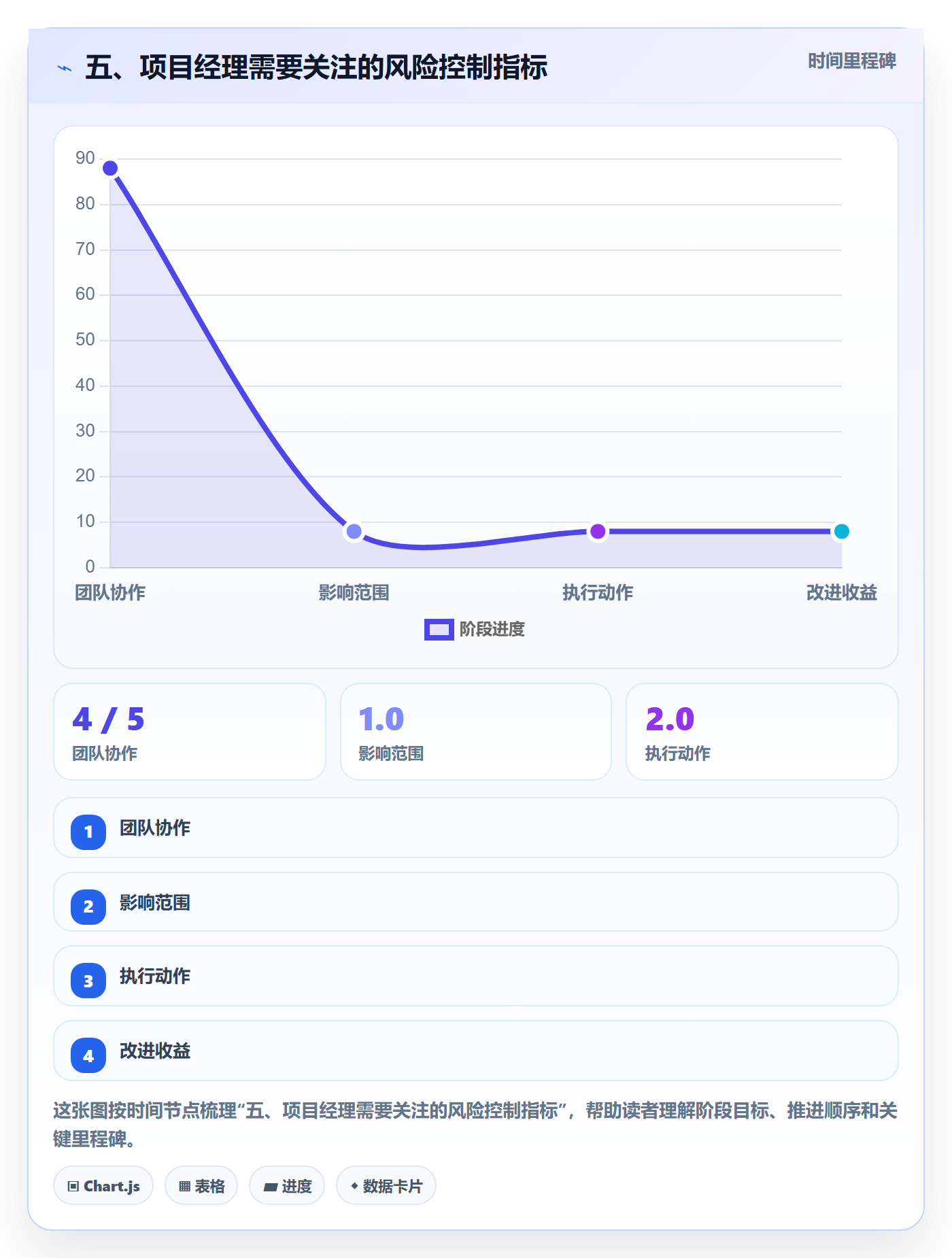Click the 进度 tag chip

(x=287, y=1185)
